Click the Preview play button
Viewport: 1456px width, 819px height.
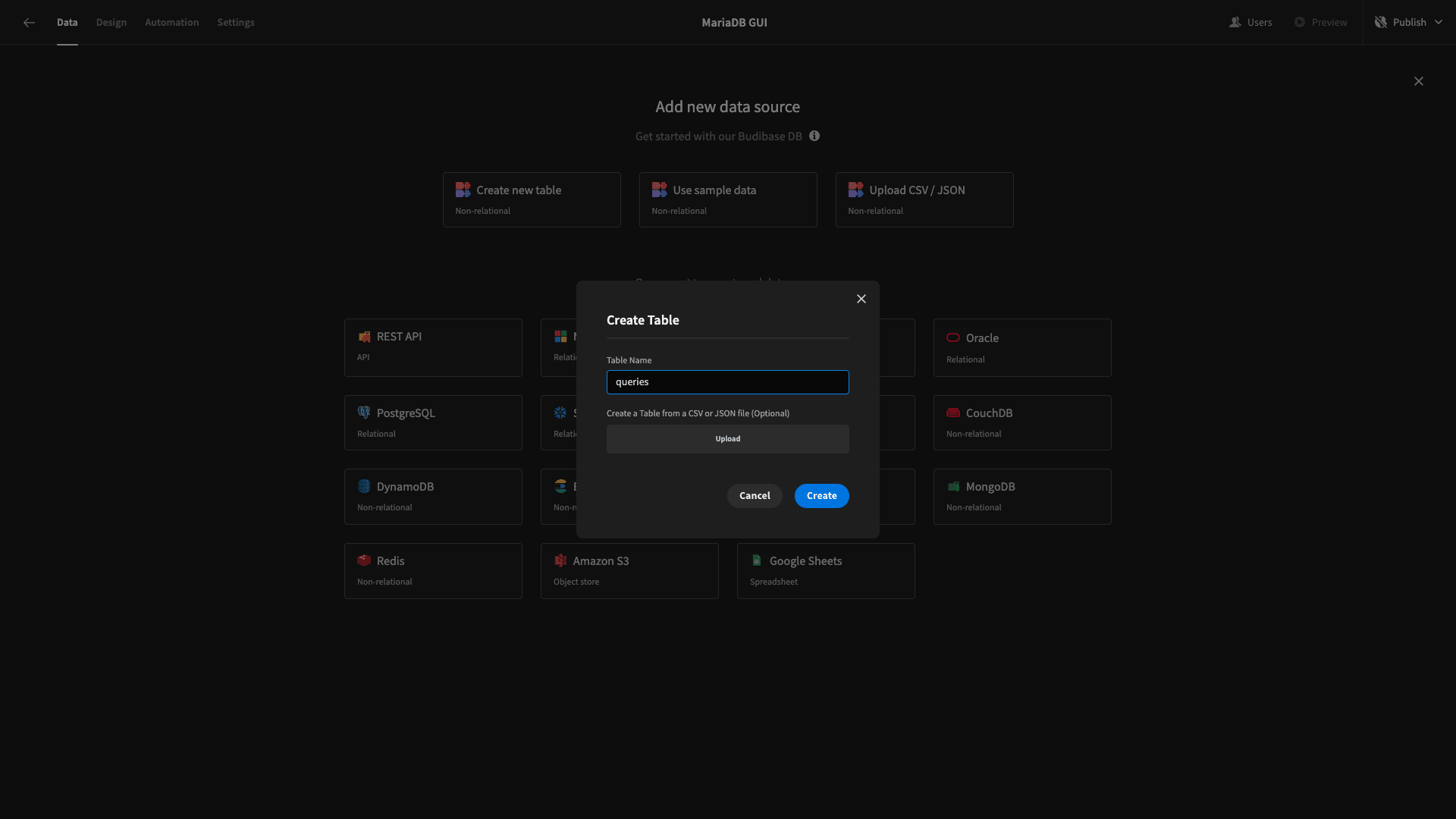(x=1320, y=23)
